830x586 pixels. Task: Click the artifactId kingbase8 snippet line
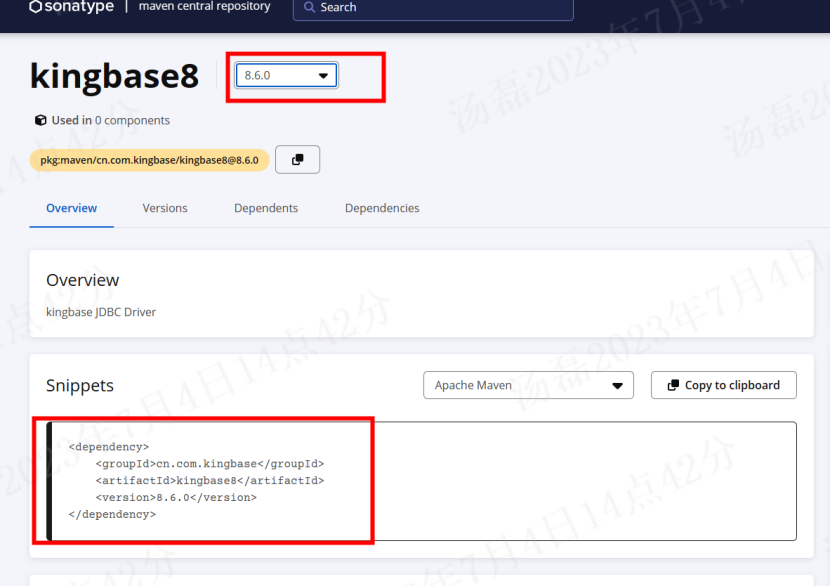pos(210,481)
